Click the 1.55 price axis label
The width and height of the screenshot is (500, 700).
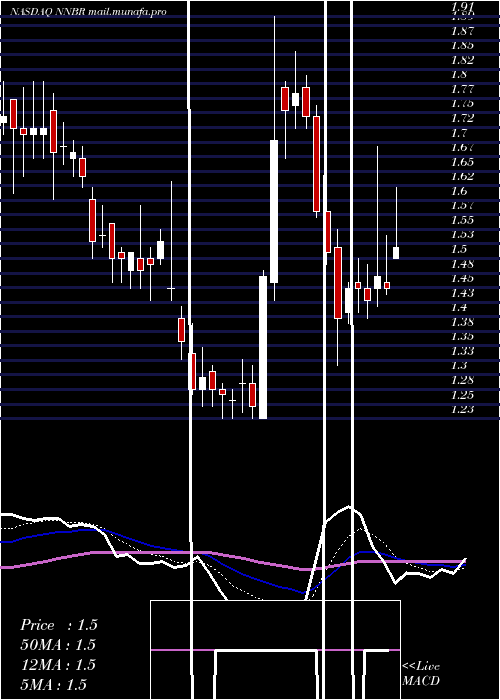click(462, 220)
